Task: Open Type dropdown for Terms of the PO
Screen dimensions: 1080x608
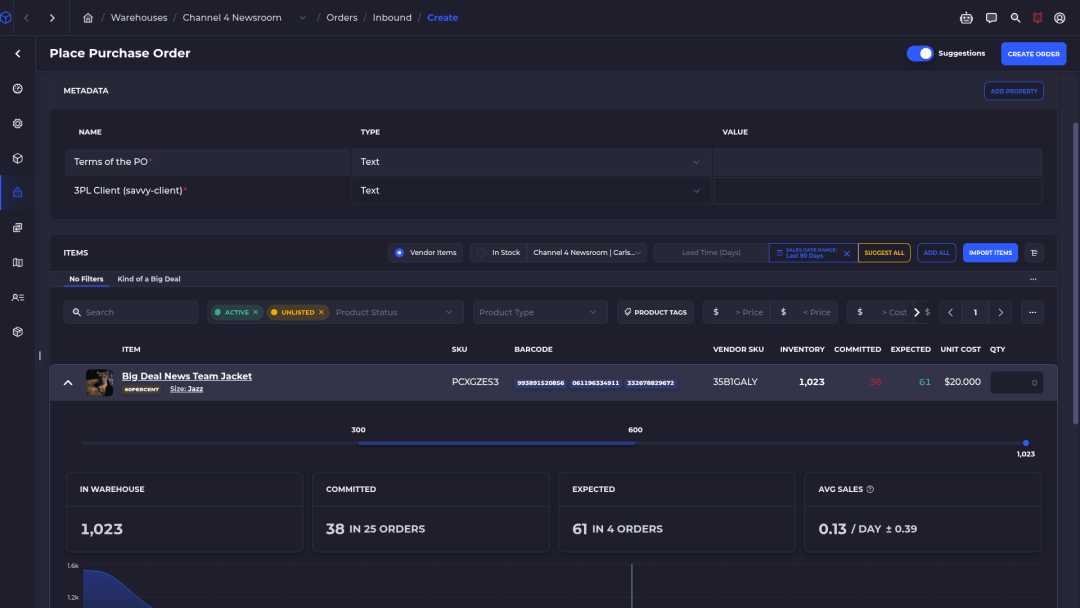Action: (x=530, y=162)
